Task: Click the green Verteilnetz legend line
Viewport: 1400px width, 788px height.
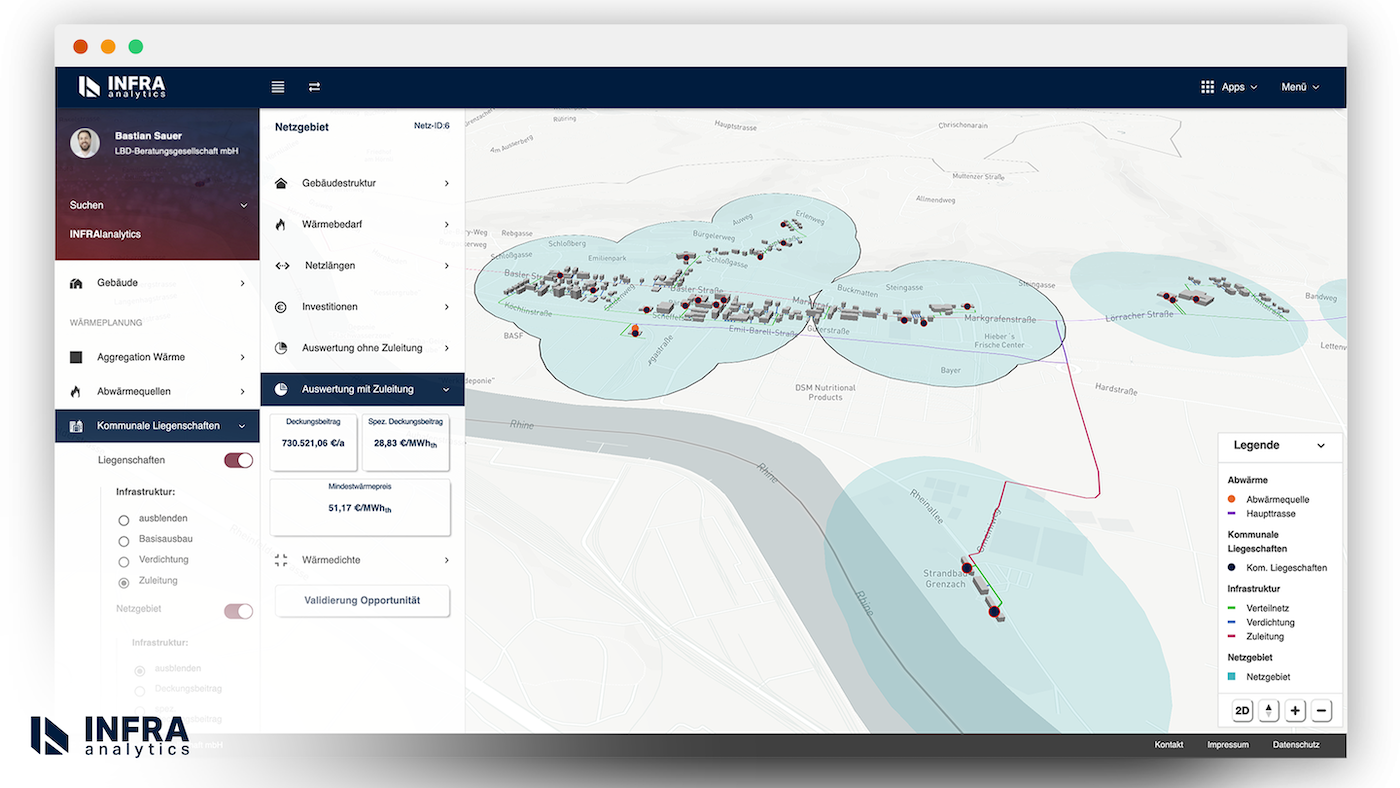Action: 1232,608
